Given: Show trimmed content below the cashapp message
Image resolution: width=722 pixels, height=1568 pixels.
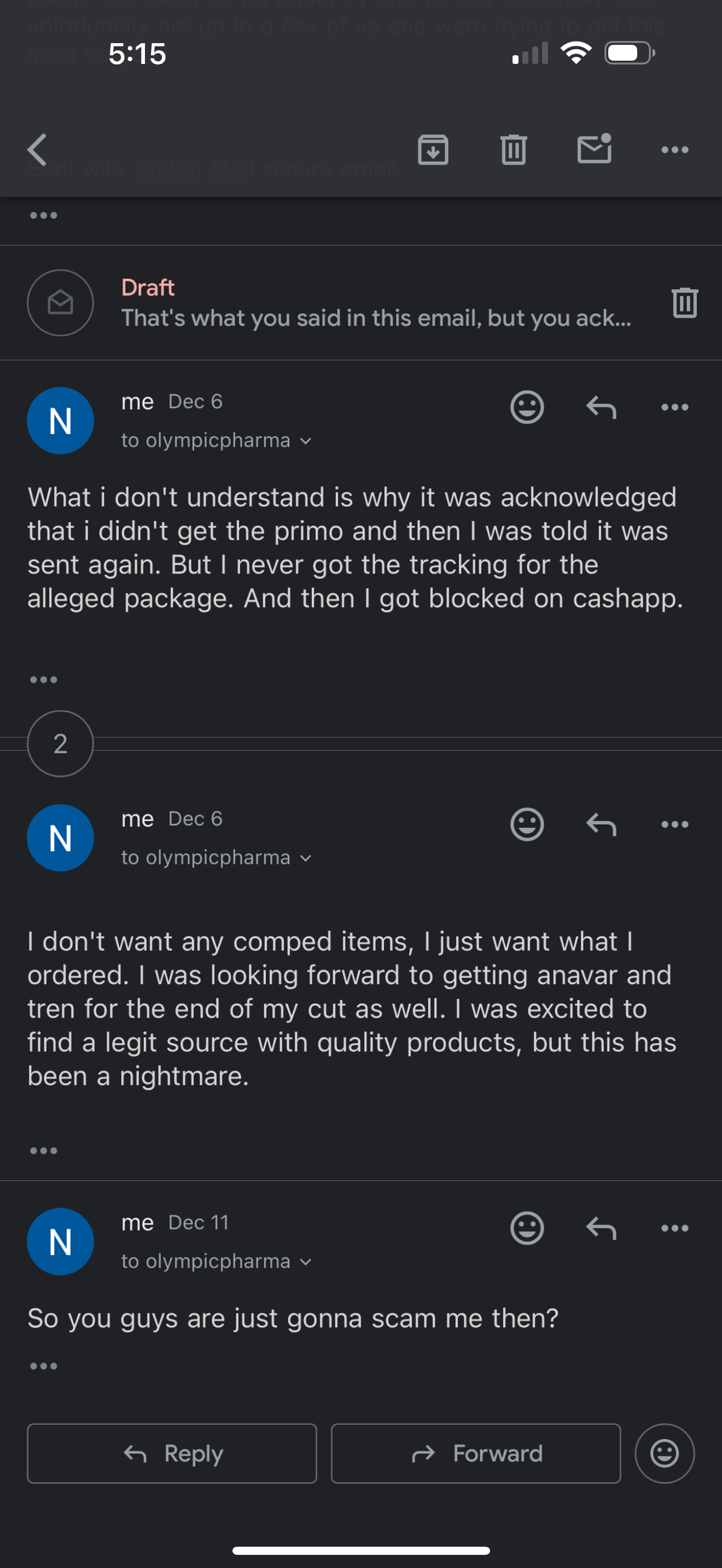Looking at the screenshot, I should (44, 680).
